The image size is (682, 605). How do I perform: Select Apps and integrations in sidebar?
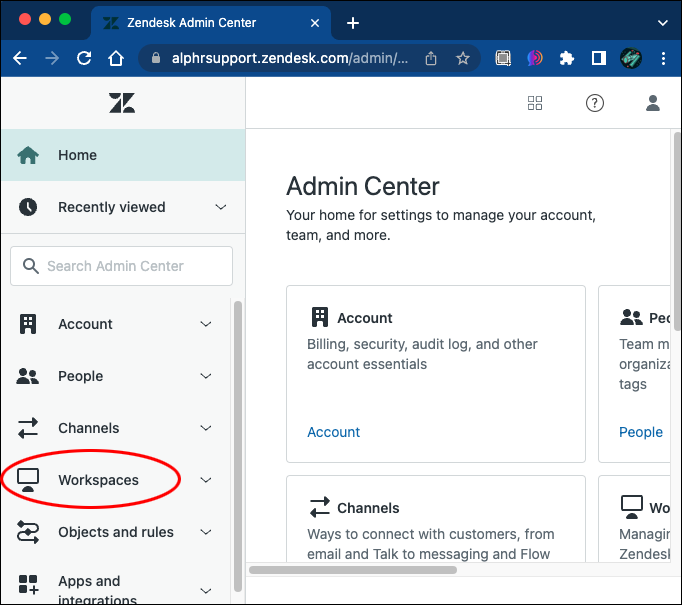(97, 590)
